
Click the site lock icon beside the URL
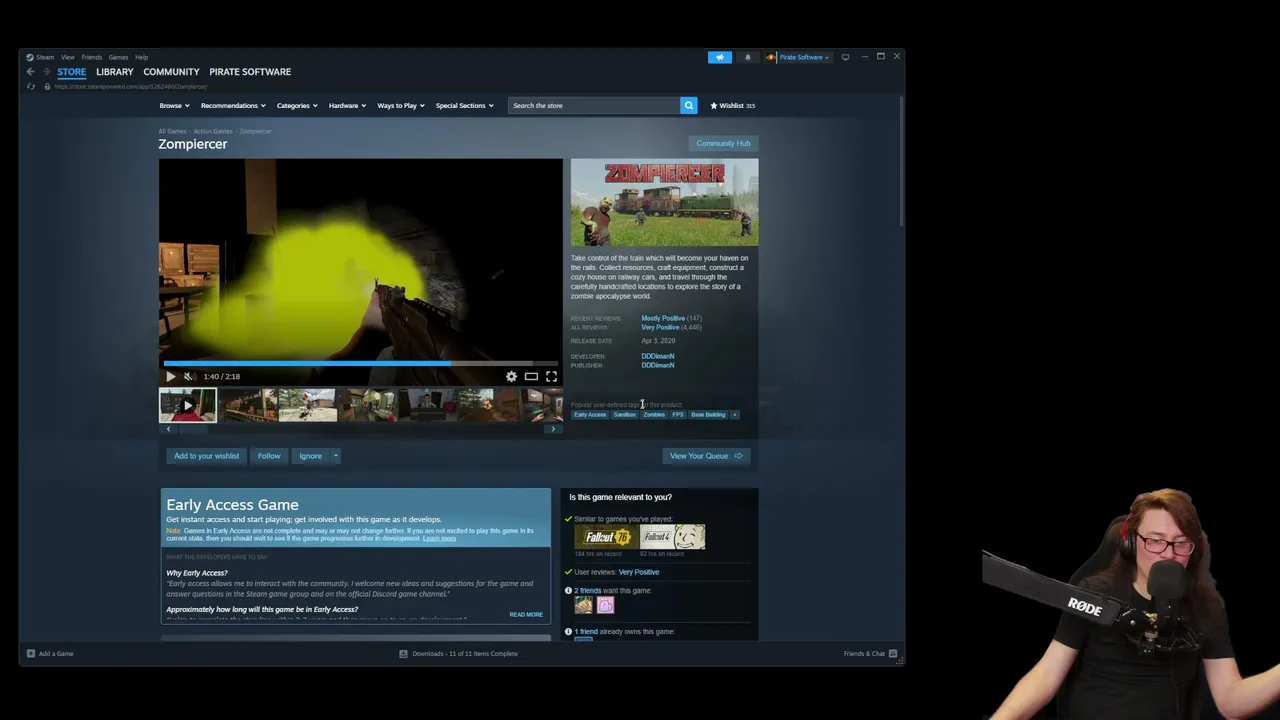(x=46, y=86)
